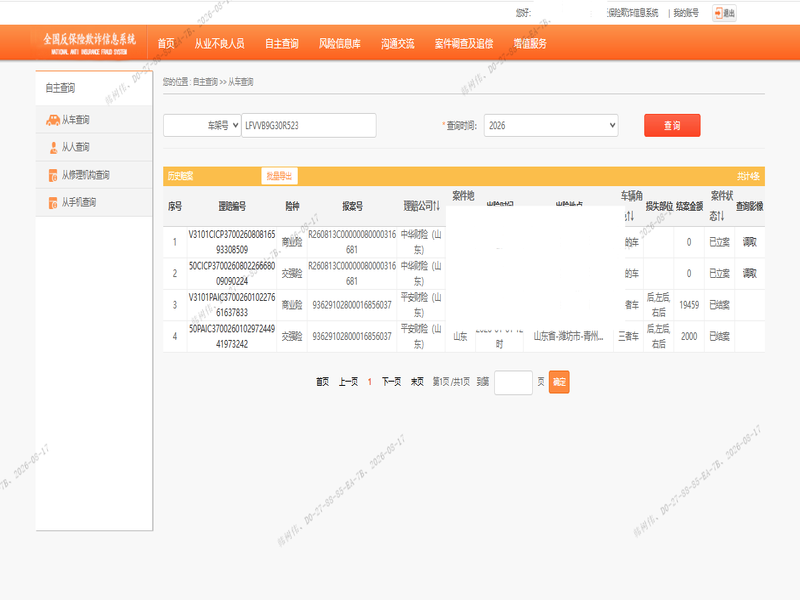Sort by 理赔公司 column arrows
This screenshot has height=600, width=800.
click(437, 206)
